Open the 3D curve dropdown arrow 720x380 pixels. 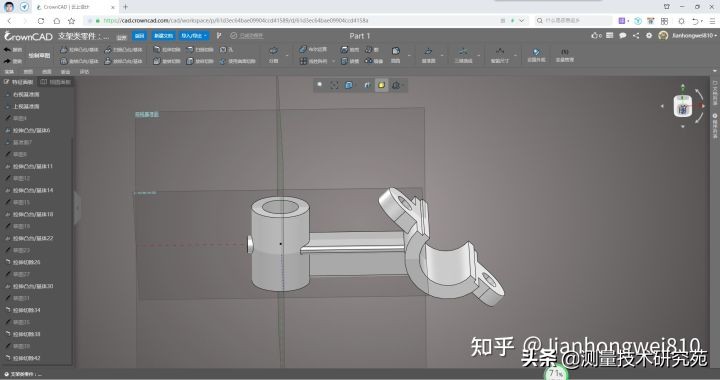[x=478, y=56]
